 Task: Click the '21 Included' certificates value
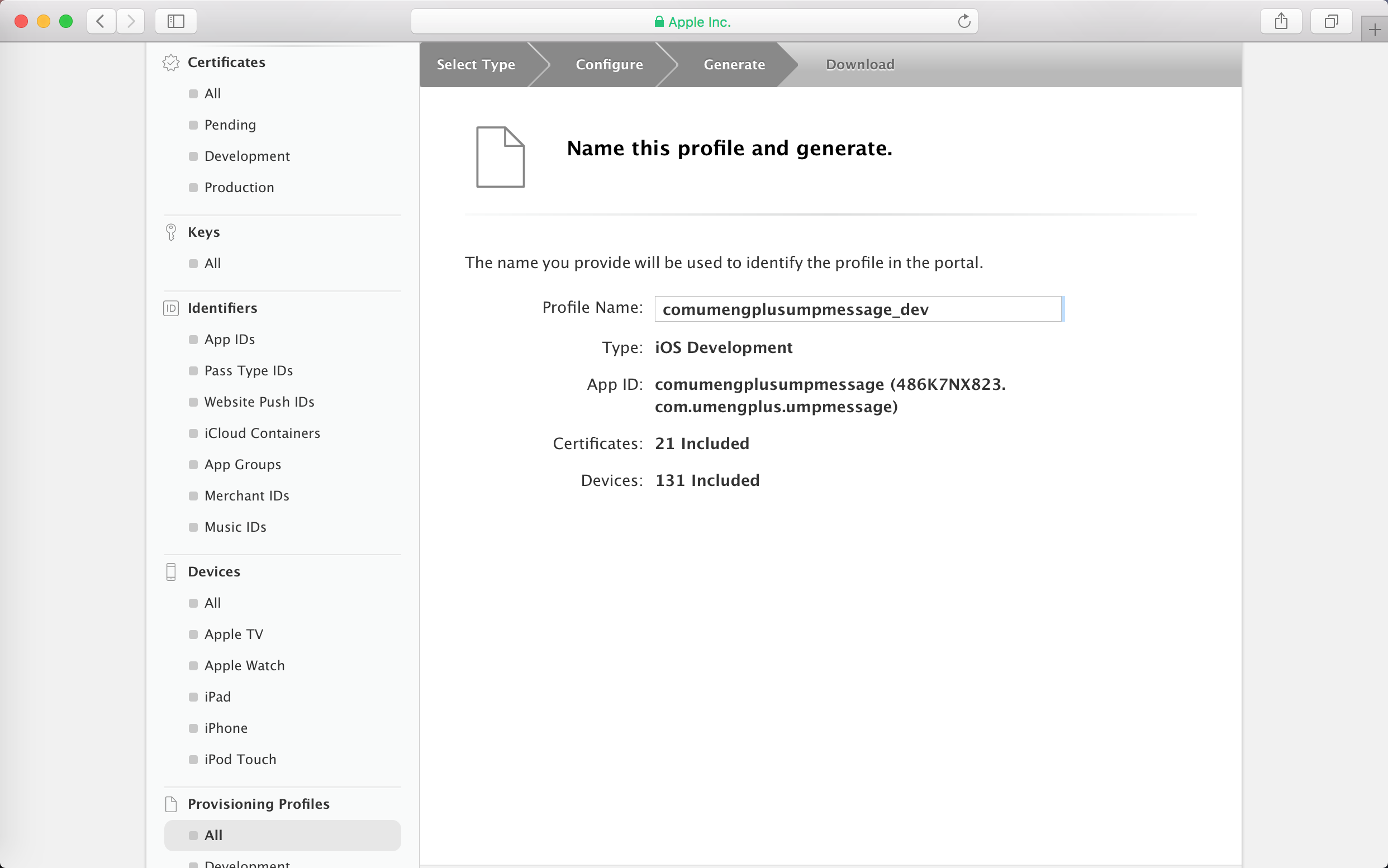[x=702, y=443]
